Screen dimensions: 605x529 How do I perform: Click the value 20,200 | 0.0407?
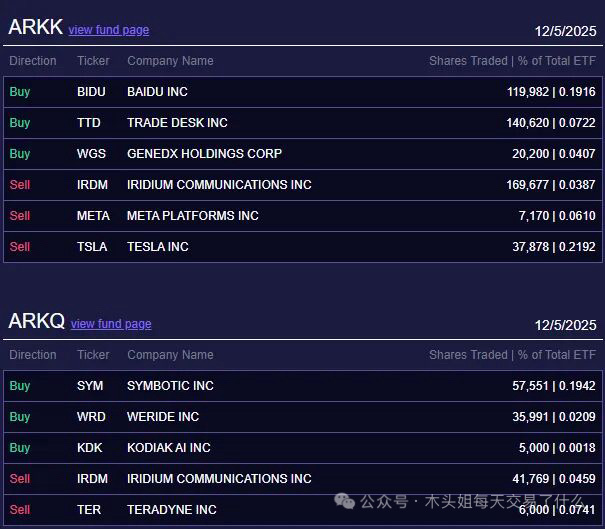coord(554,154)
